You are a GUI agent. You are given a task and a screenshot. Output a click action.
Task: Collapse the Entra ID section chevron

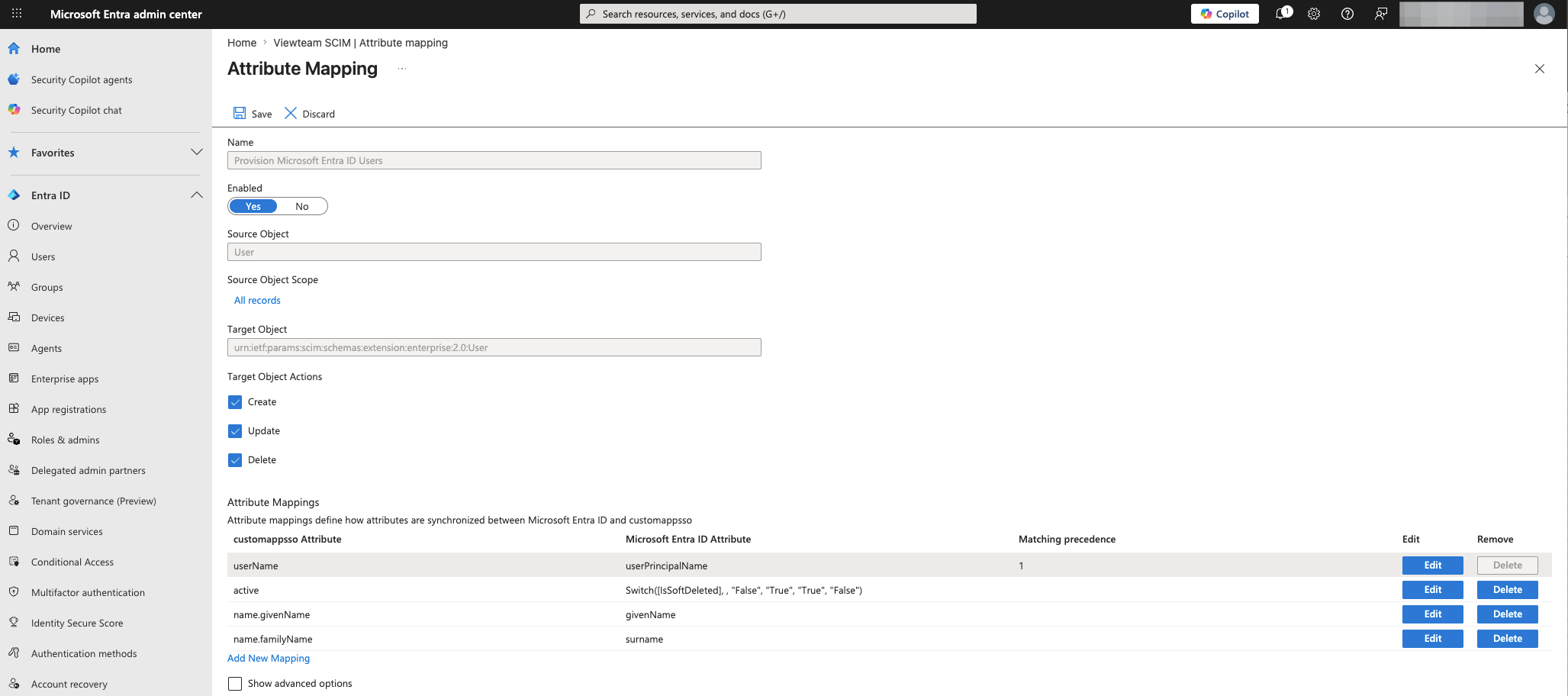pos(197,195)
